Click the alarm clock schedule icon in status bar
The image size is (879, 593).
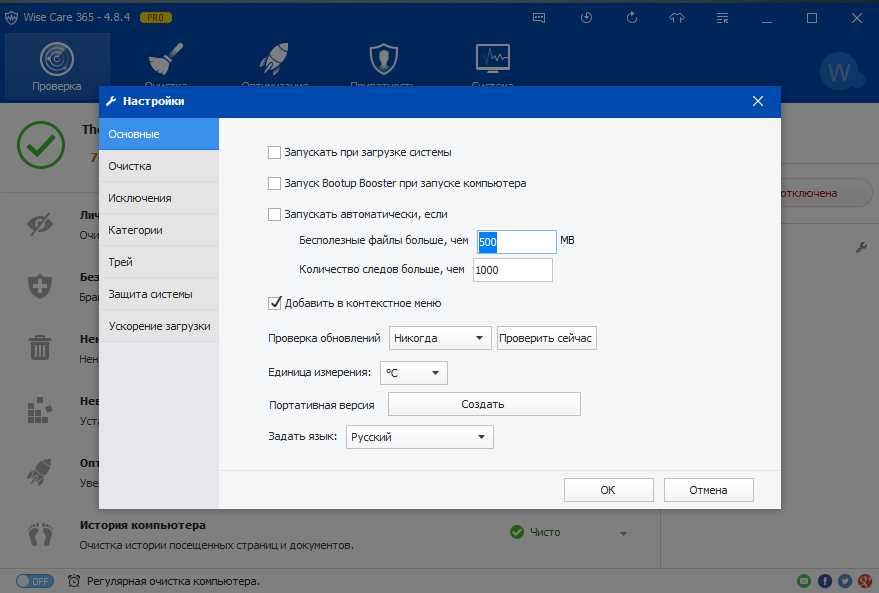pos(73,581)
